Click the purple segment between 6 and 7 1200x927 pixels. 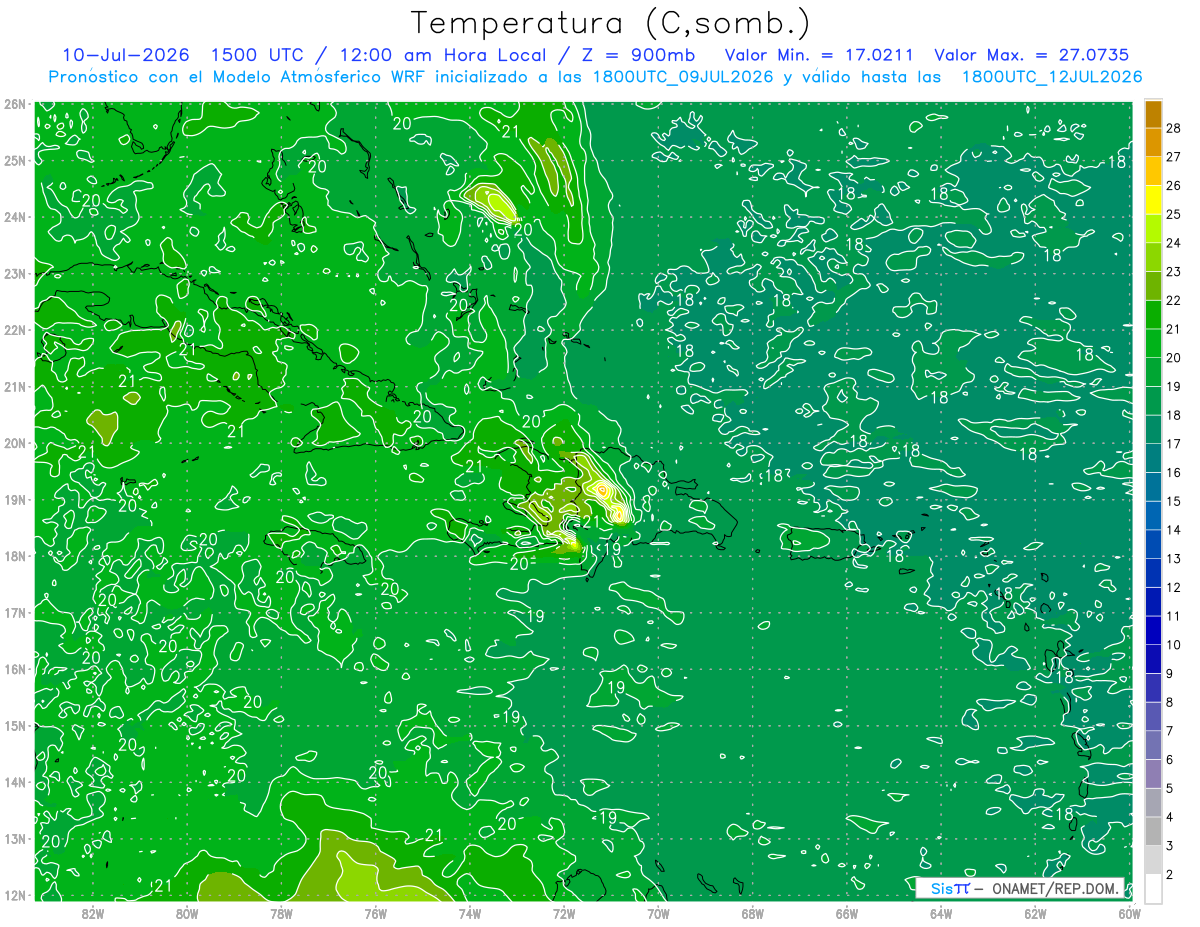[1153, 745]
